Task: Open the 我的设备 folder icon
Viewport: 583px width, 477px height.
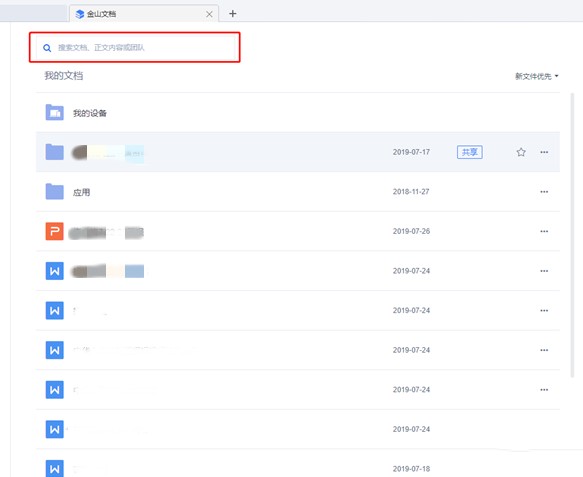Action: 55,112
